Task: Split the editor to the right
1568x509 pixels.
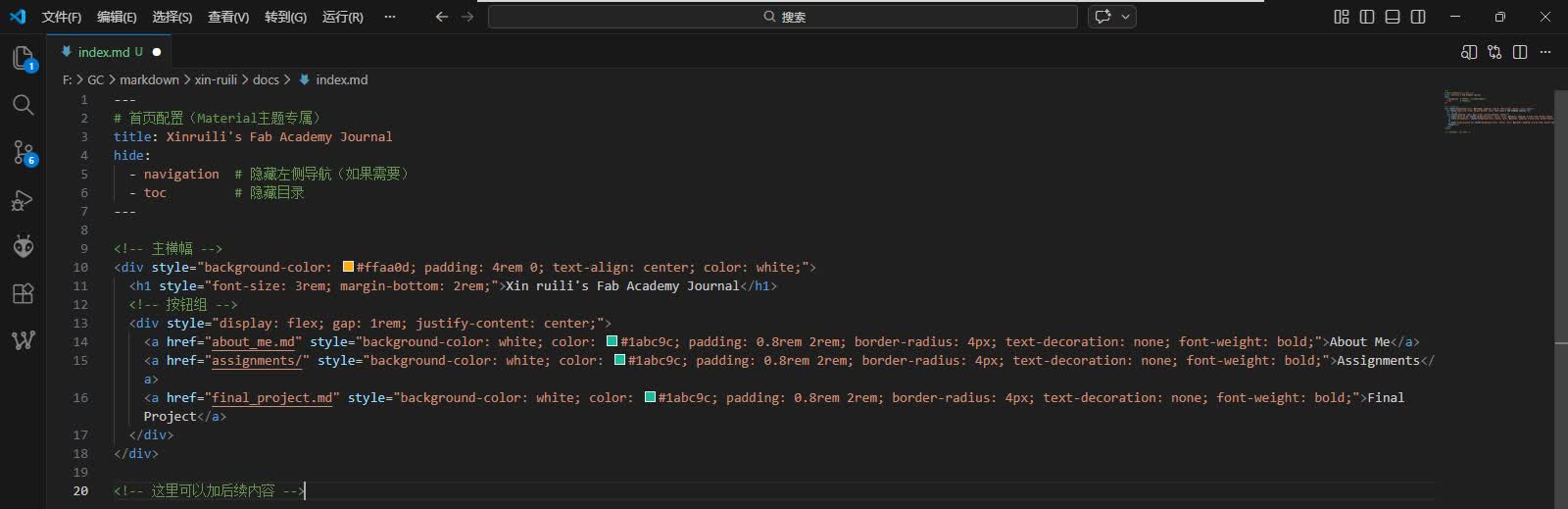Action: tap(1520, 52)
